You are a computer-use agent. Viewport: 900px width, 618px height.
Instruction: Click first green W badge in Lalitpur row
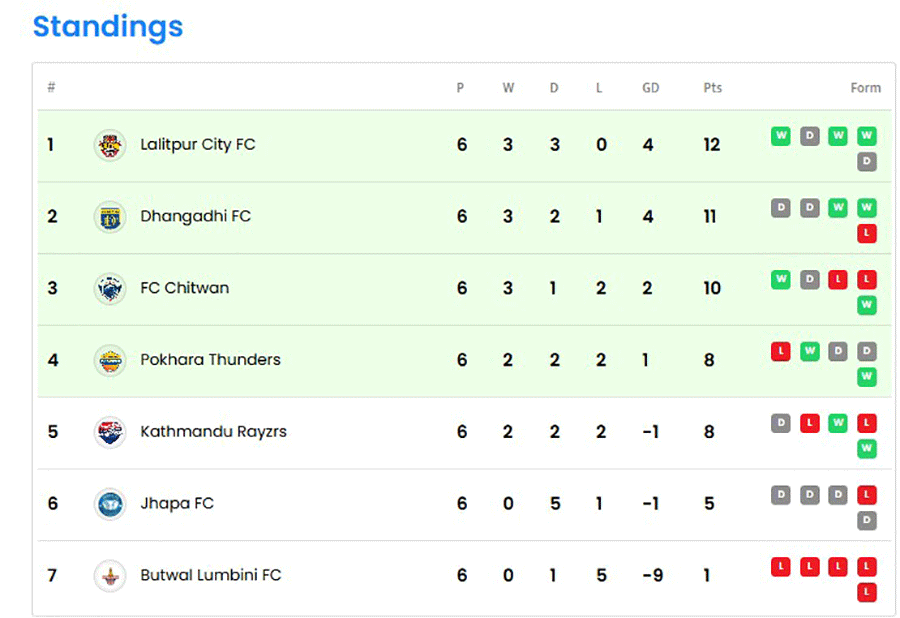tap(781, 136)
